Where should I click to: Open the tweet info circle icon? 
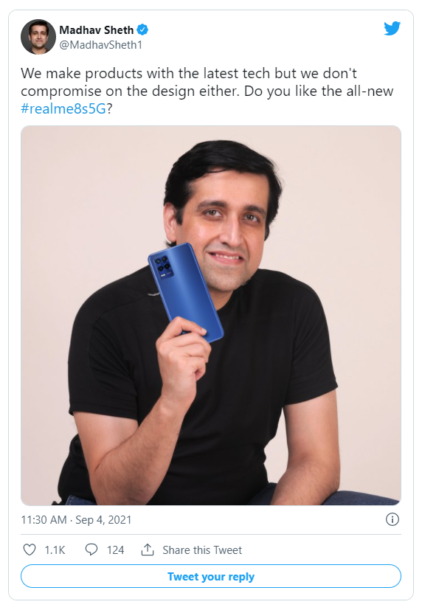click(392, 519)
